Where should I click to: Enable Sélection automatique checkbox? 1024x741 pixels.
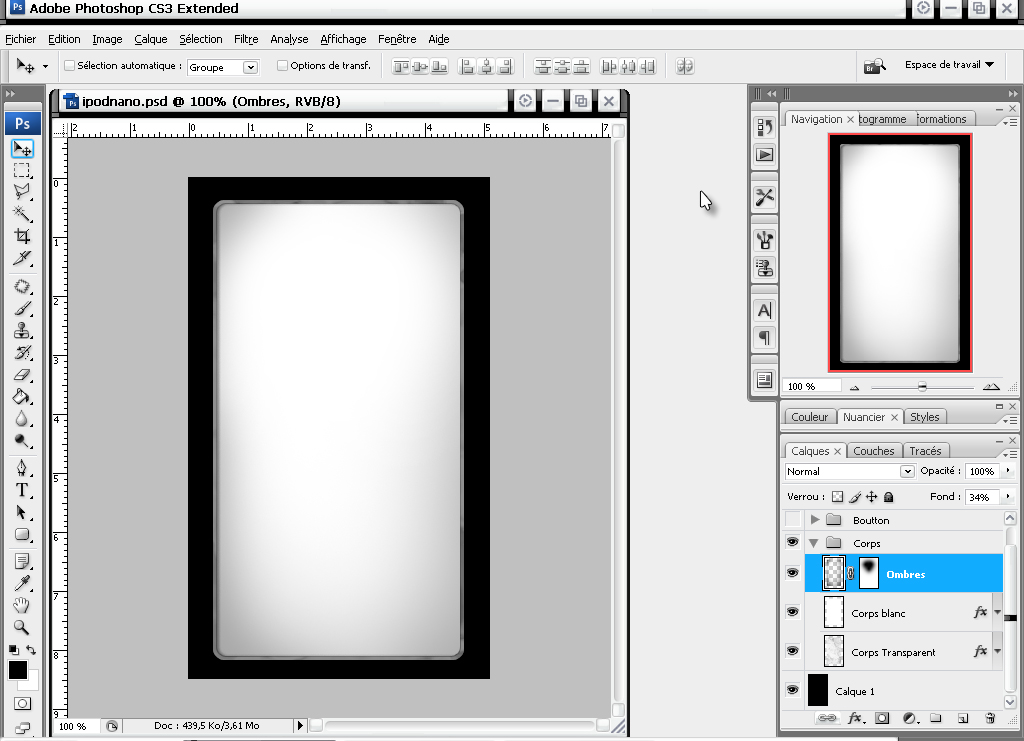69,65
